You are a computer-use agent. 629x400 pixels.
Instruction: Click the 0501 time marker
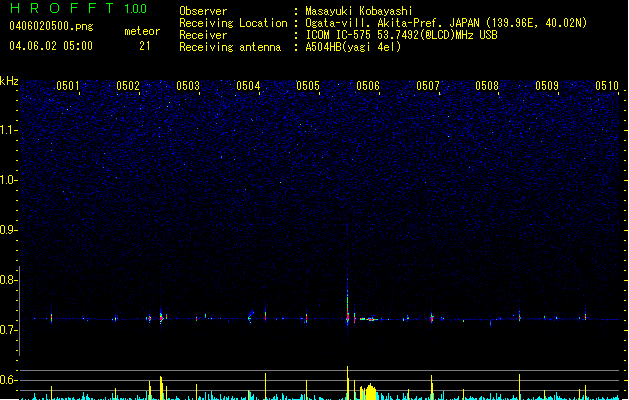click(68, 86)
